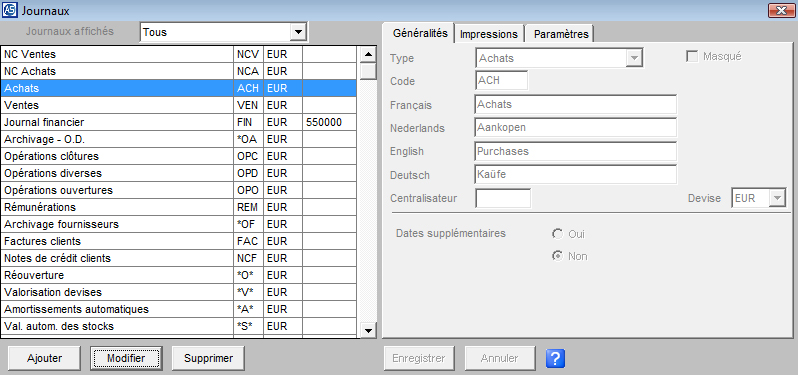Screen dimensions: 798x375
Task: Click the Nederlands field containing Aankopen
Action: (x=576, y=128)
